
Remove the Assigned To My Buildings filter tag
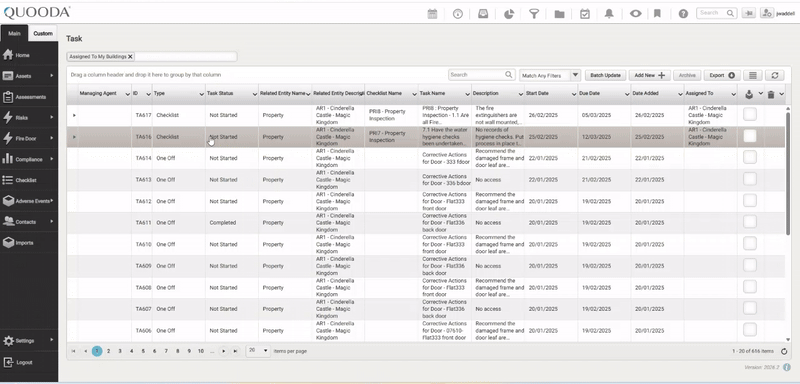131,57
